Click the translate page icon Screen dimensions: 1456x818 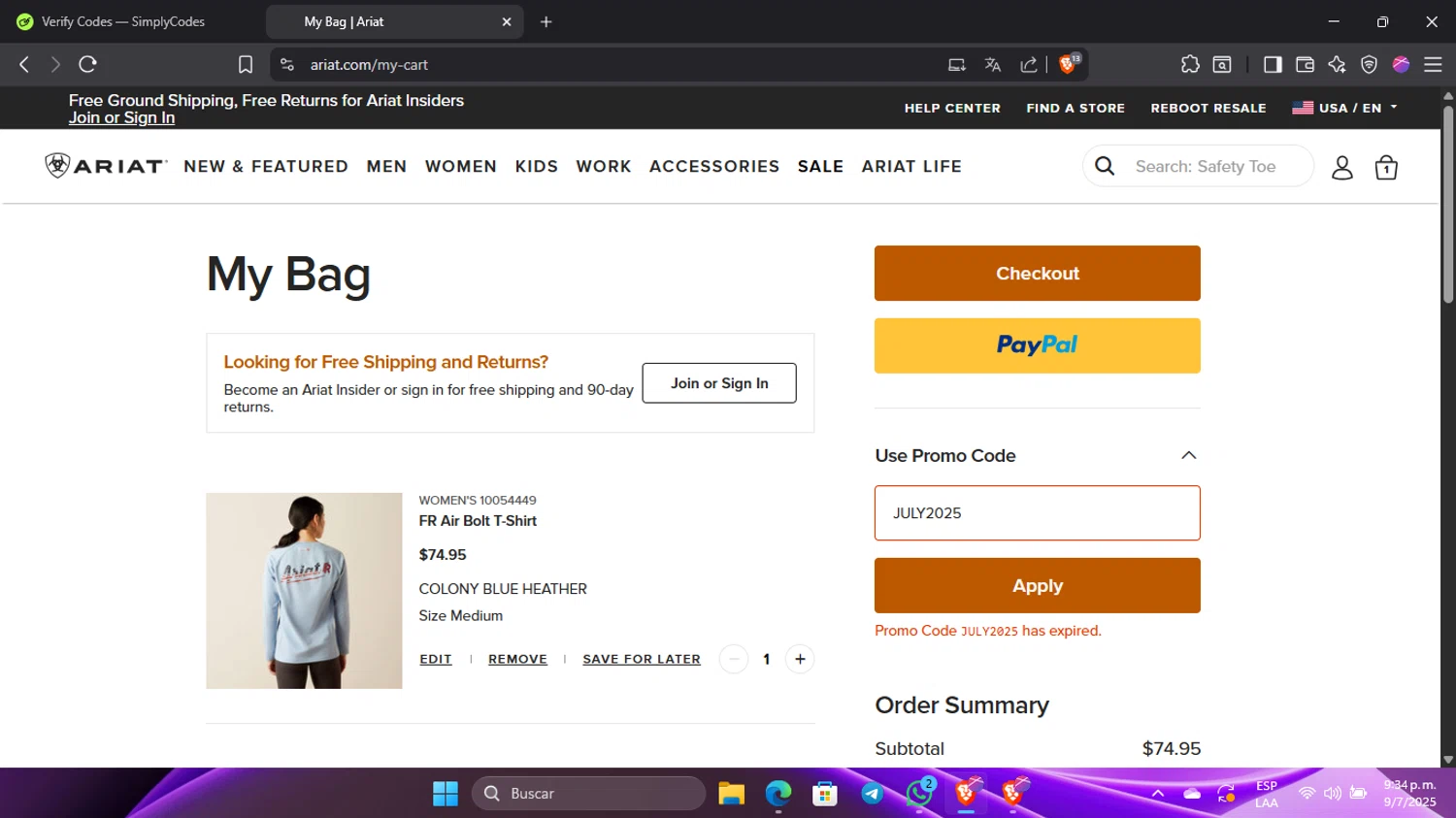(992, 64)
